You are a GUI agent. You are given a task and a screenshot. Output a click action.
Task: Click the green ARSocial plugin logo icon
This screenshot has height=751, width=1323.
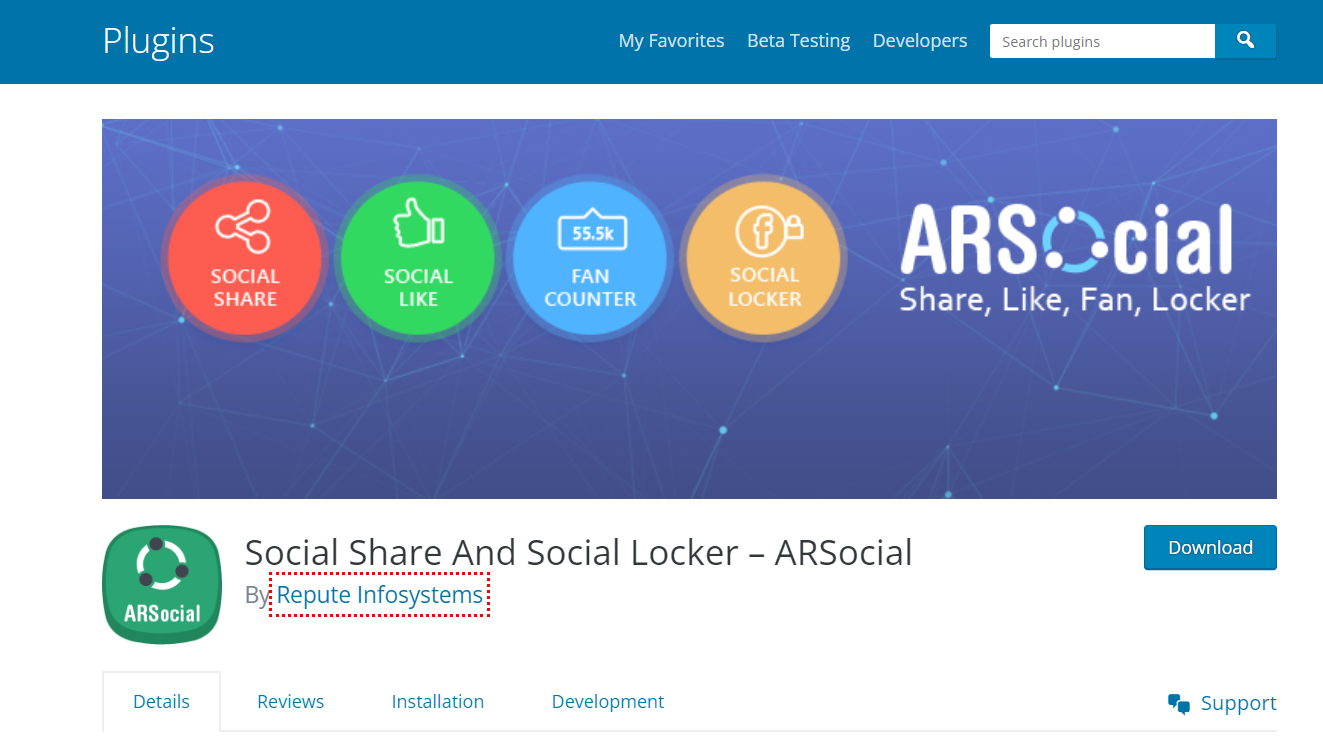click(161, 584)
